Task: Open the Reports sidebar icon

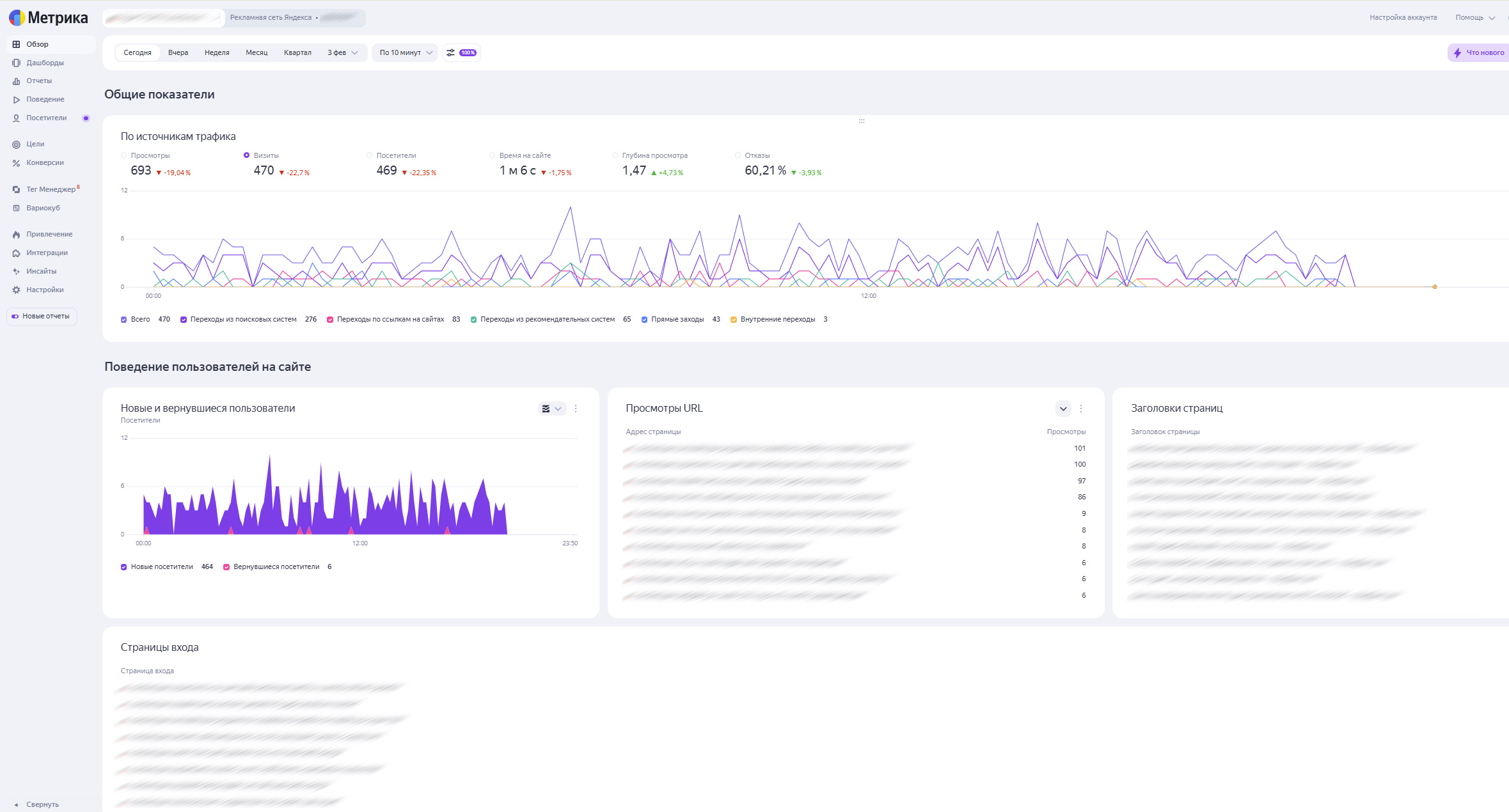Action: pos(16,81)
